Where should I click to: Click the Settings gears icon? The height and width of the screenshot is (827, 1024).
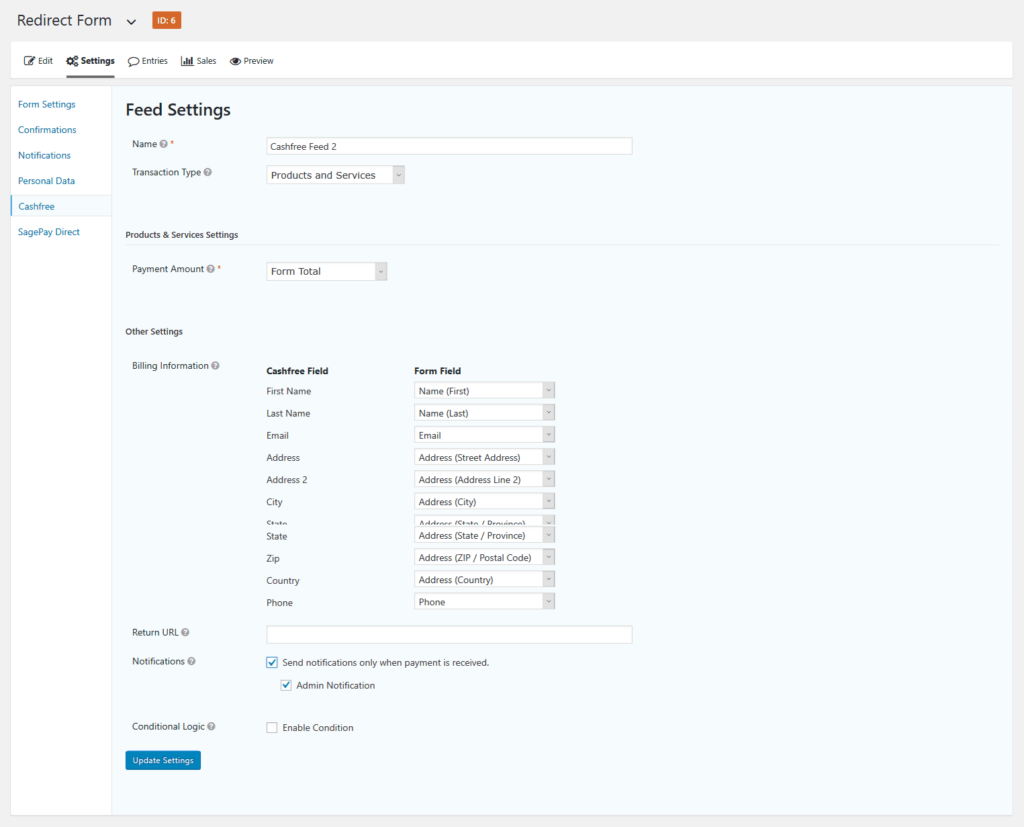72,61
